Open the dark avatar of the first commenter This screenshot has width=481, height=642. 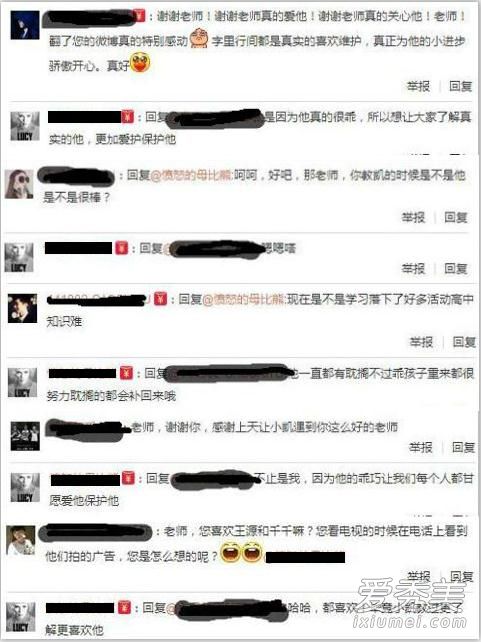coord(25,25)
